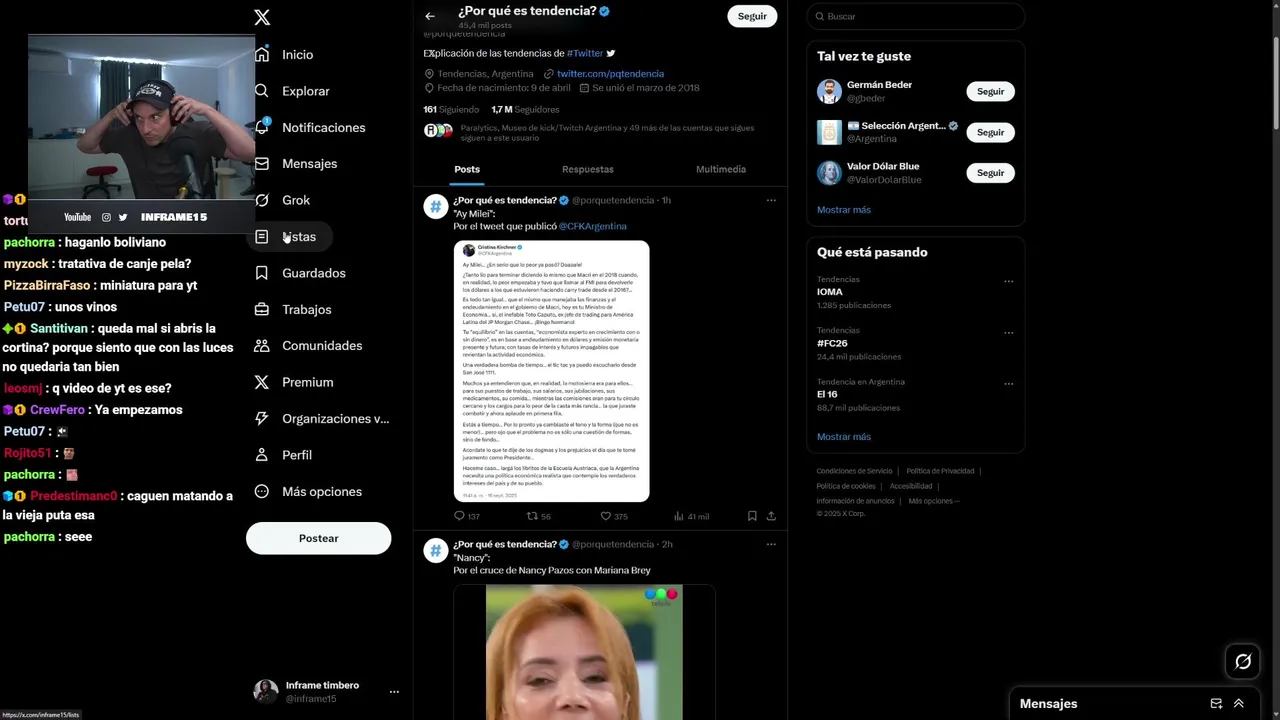Open Inicio home icon

pyautogui.click(x=262, y=55)
